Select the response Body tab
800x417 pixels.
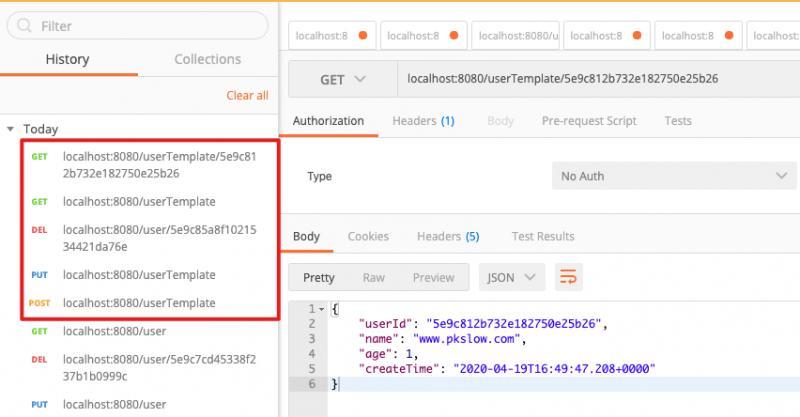(x=306, y=236)
